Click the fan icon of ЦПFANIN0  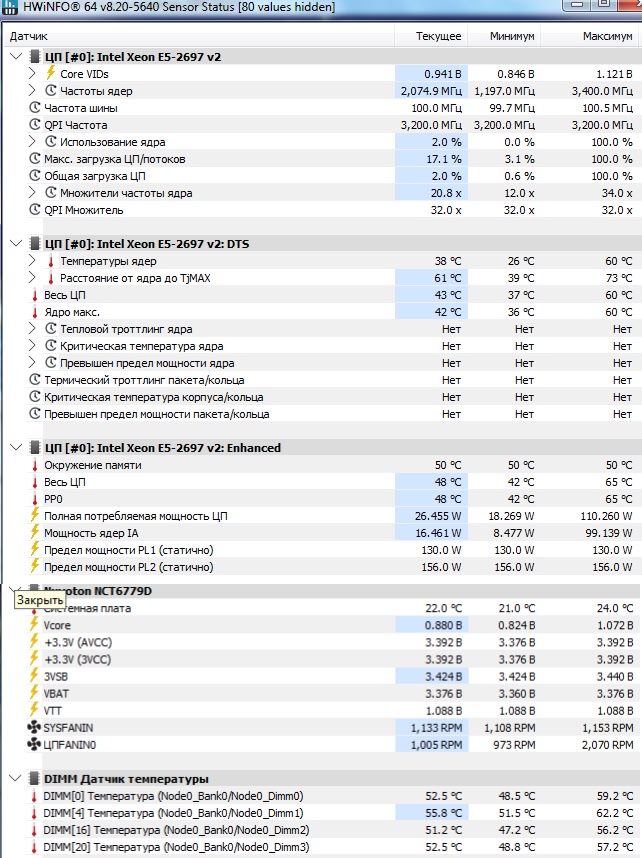click(34, 744)
